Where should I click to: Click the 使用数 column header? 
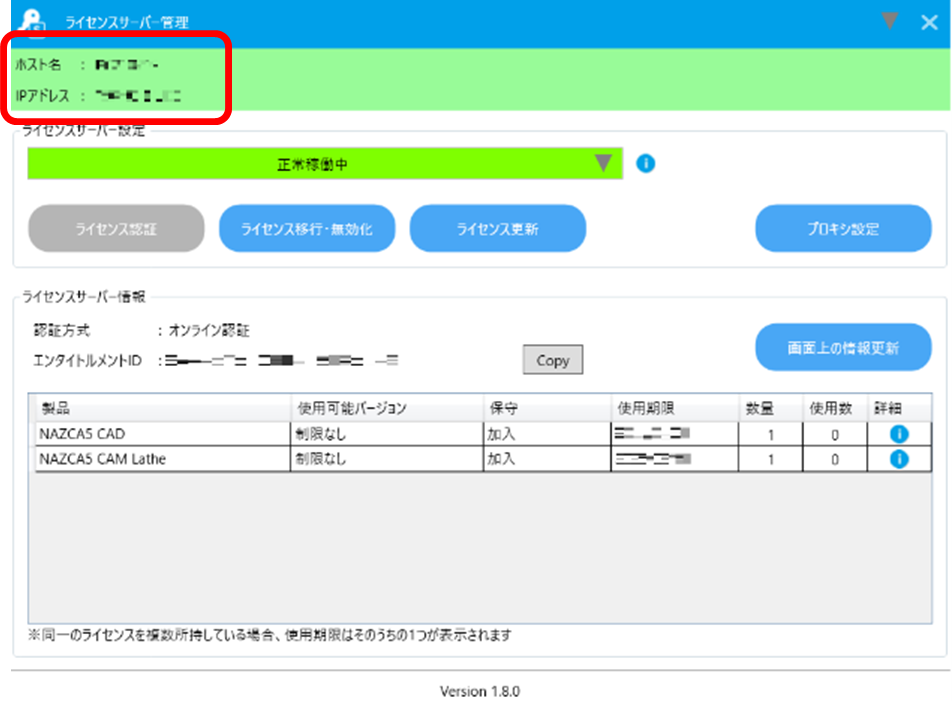pos(835,408)
